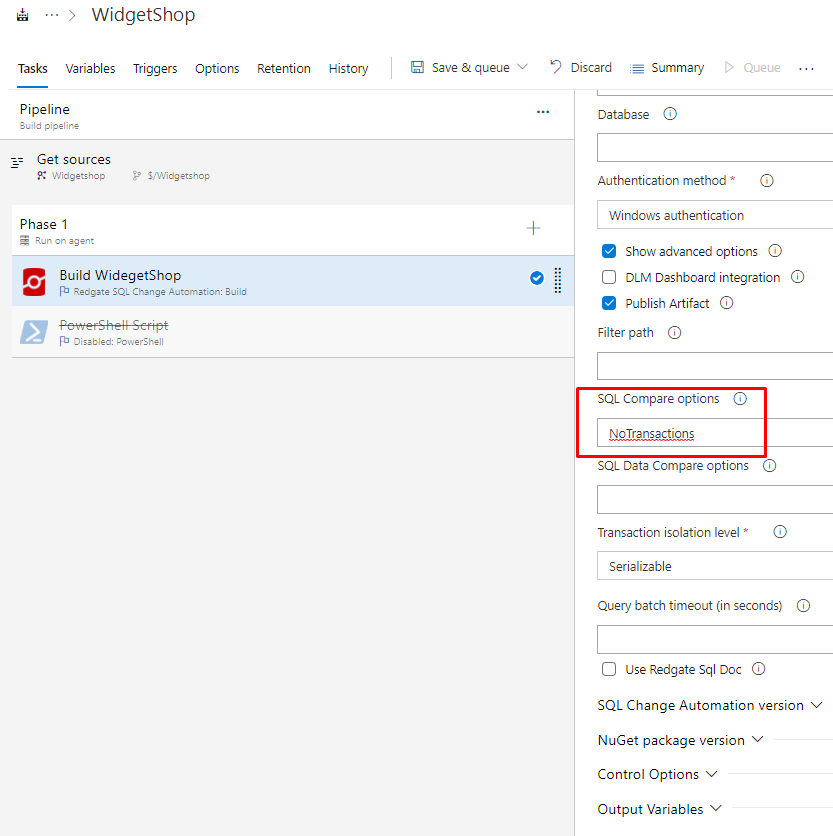This screenshot has width=833, height=836.
Task: Click the Authentication method info icon
Action: tap(766, 181)
